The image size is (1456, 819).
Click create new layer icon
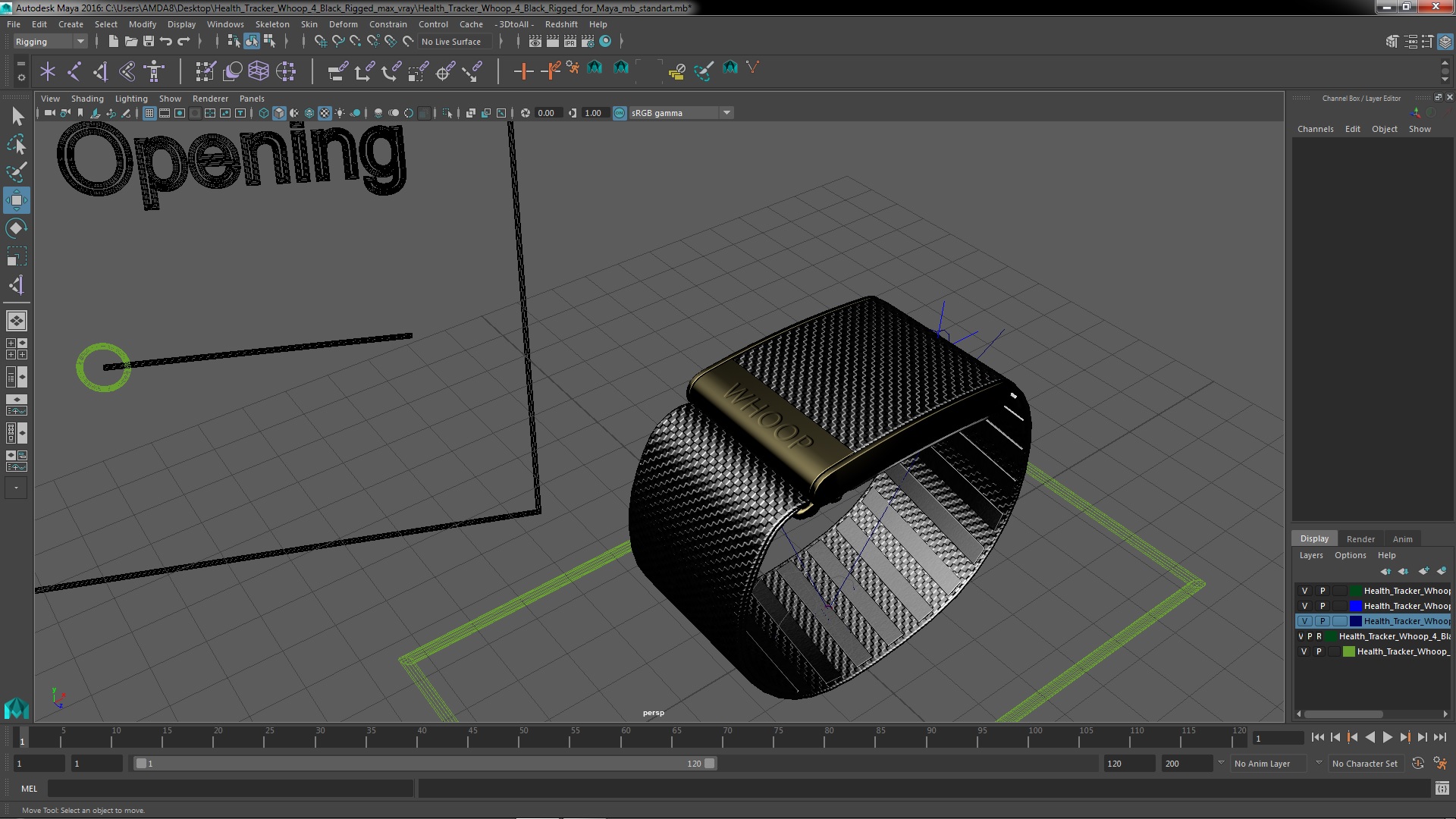(x=1423, y=571)
